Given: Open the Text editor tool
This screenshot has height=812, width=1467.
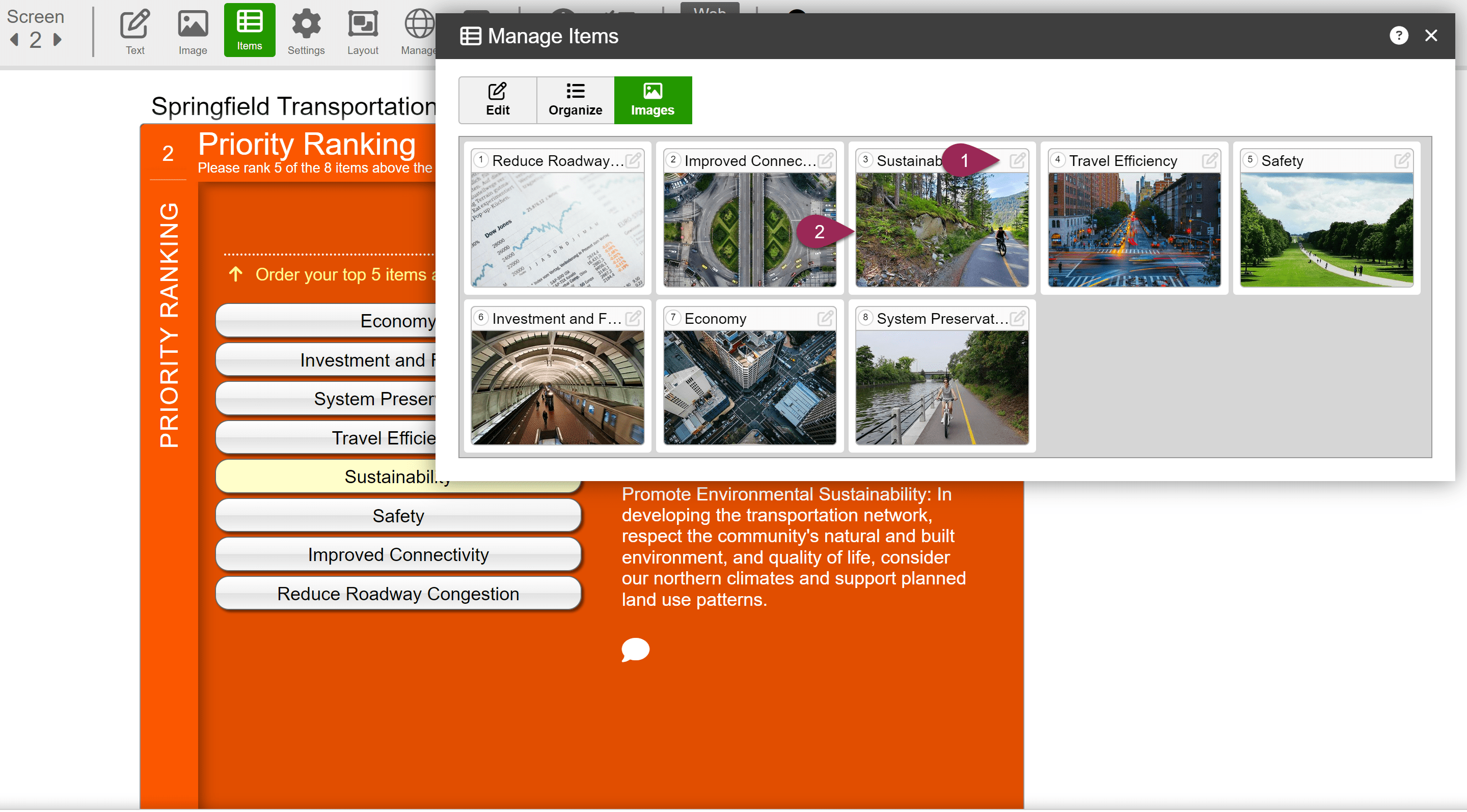Looking at the screenshot, I should 135,31.
